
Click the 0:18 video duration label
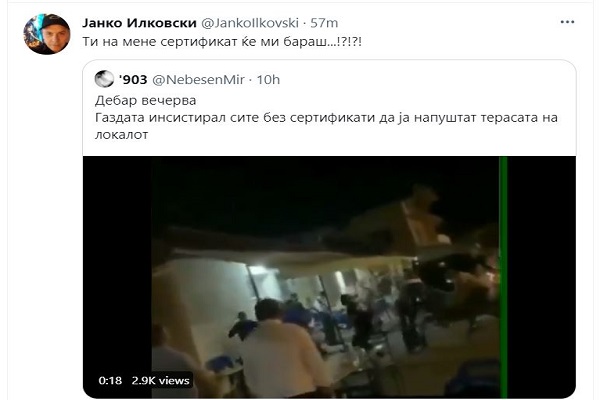[110, 380]
